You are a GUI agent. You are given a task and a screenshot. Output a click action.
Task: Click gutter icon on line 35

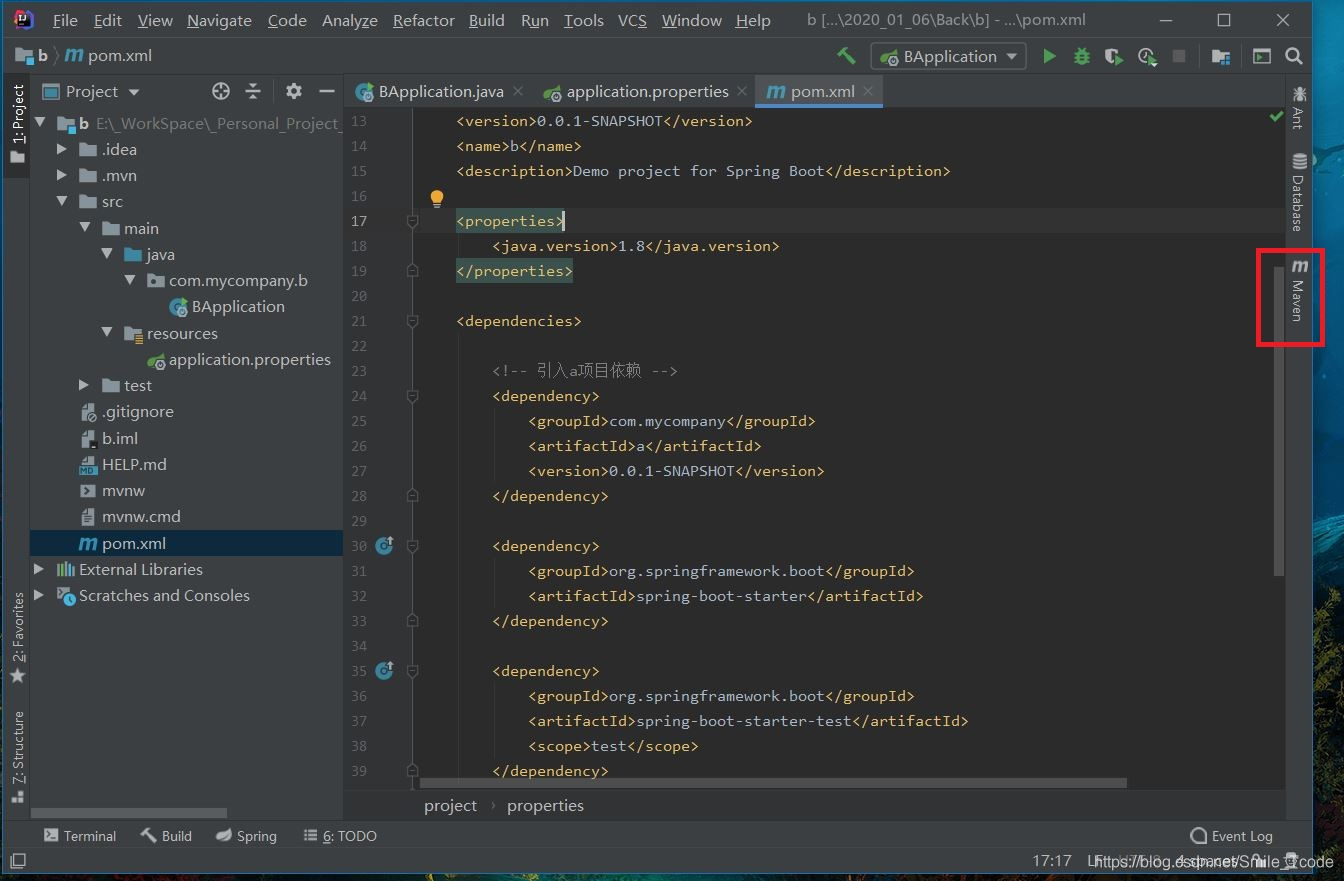point(384,670)
